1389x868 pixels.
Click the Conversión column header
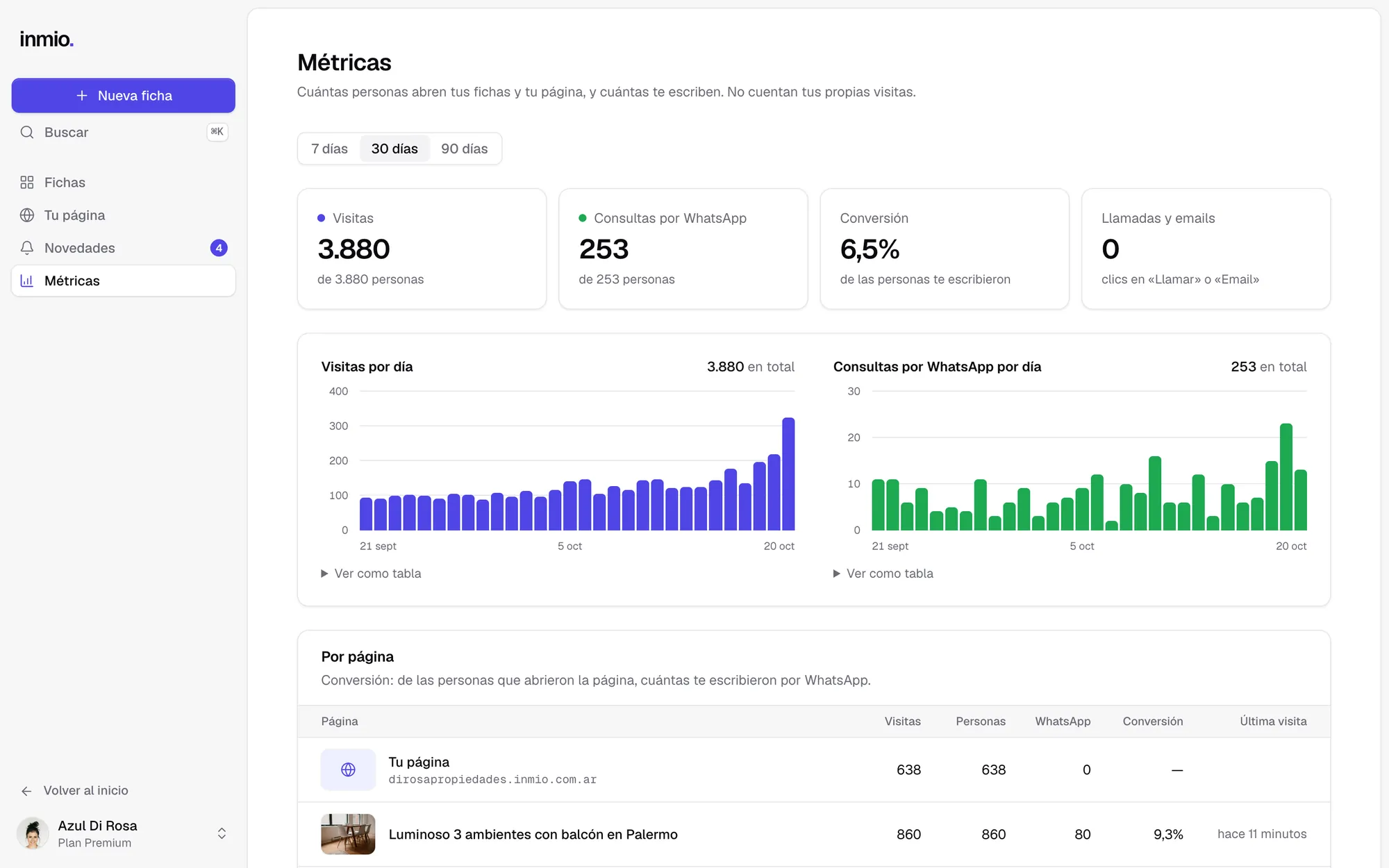click(1153, 721)
